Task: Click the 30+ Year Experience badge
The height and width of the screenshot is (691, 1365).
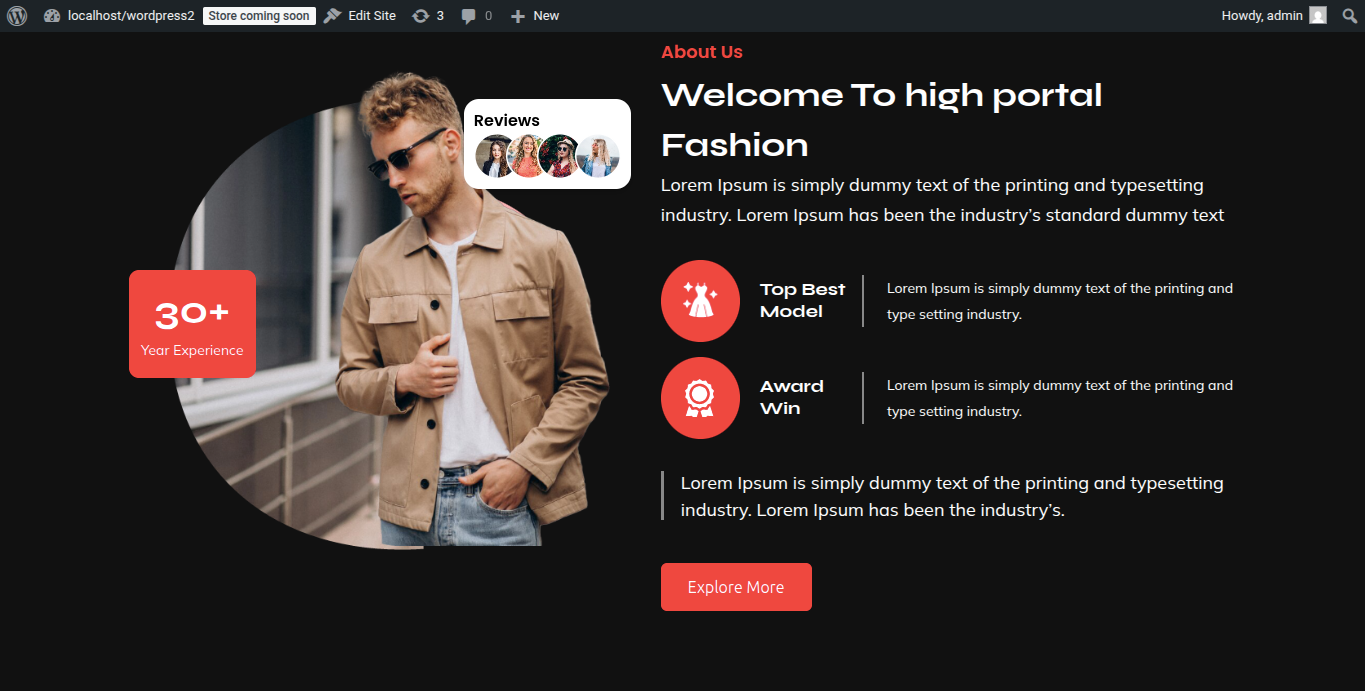Action: pyautogui.click(x=192, y=324)
